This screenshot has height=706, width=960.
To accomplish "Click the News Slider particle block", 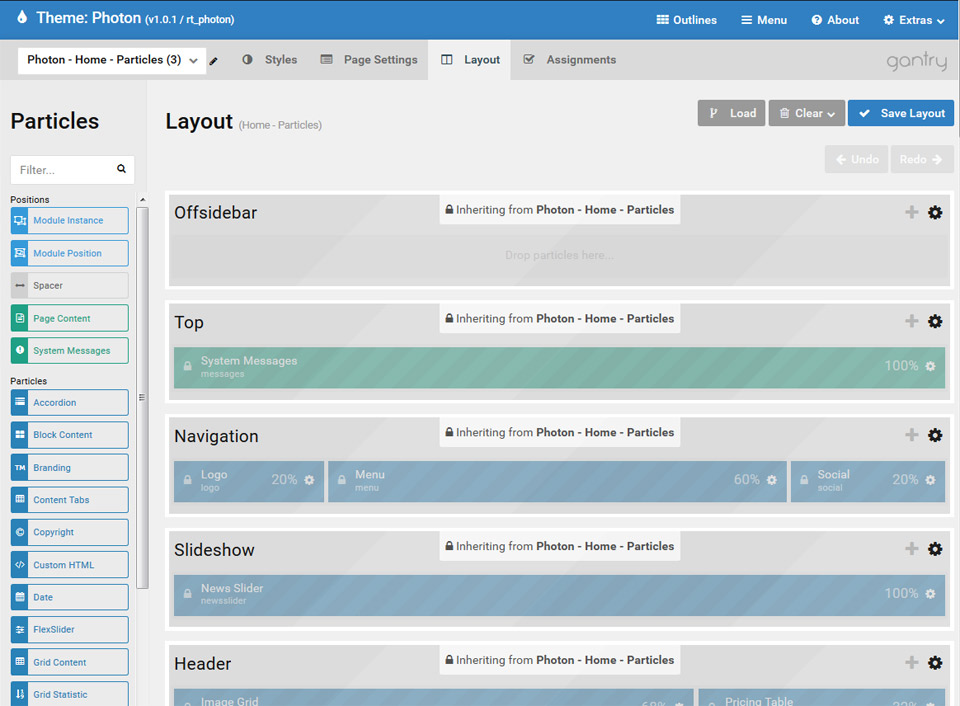I will (x=559, y=595).
